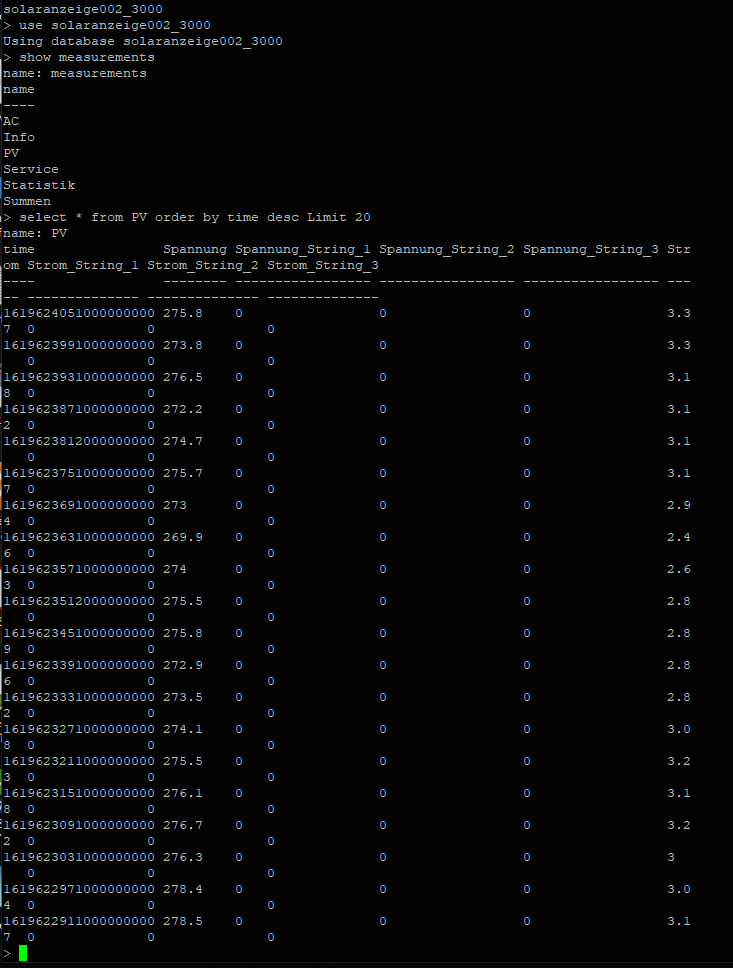Image resolution: width=733 pixels, height=968 pixels.
Task: Click the 'time' column header
Action: point(19,249)
